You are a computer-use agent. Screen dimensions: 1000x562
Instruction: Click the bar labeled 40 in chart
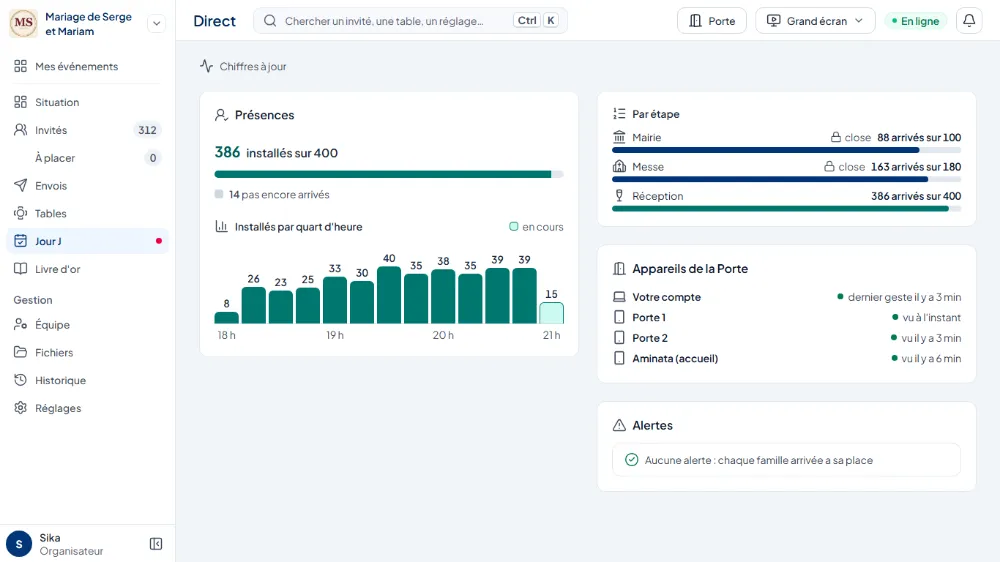click(389, 295)
